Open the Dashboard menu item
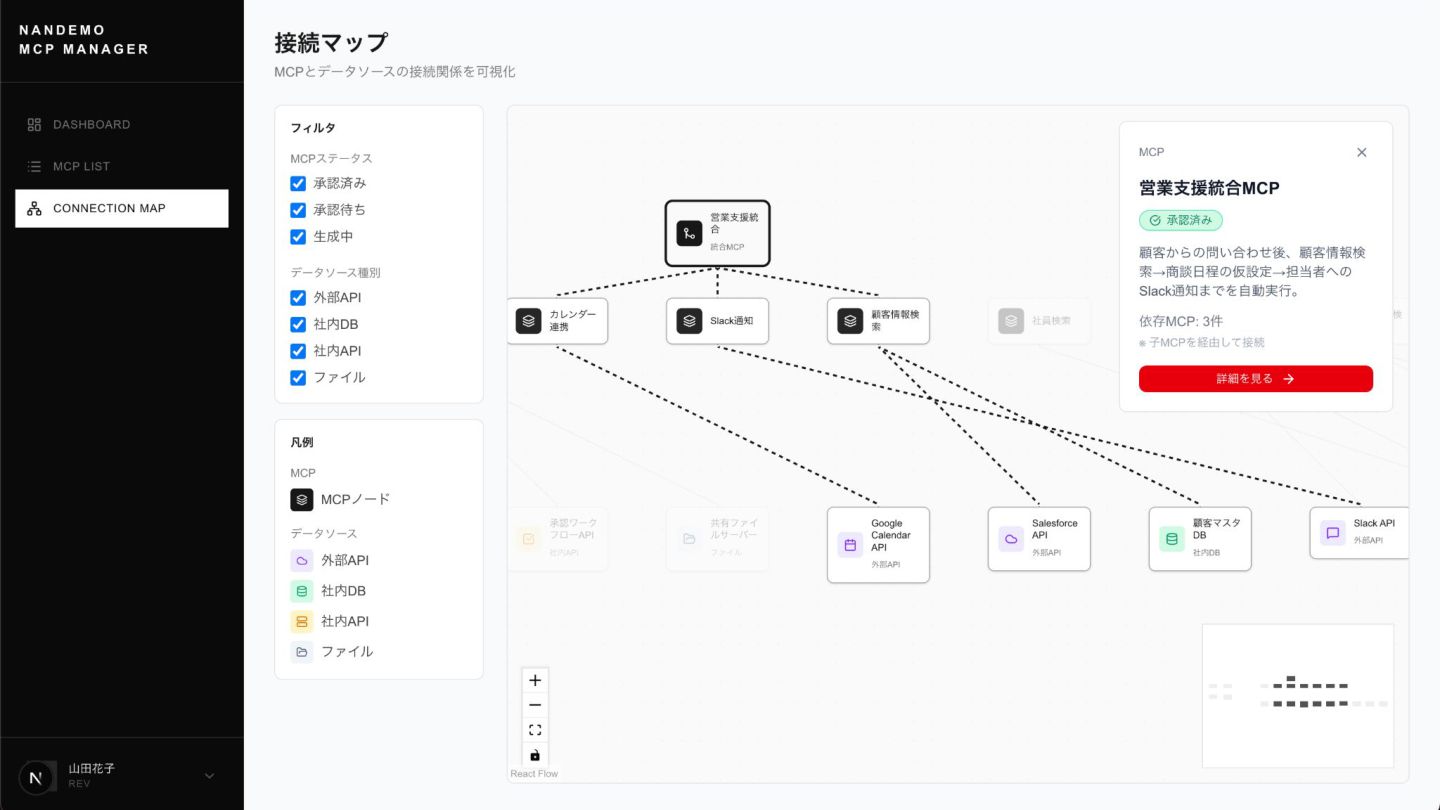 click(x=92, y=125)
